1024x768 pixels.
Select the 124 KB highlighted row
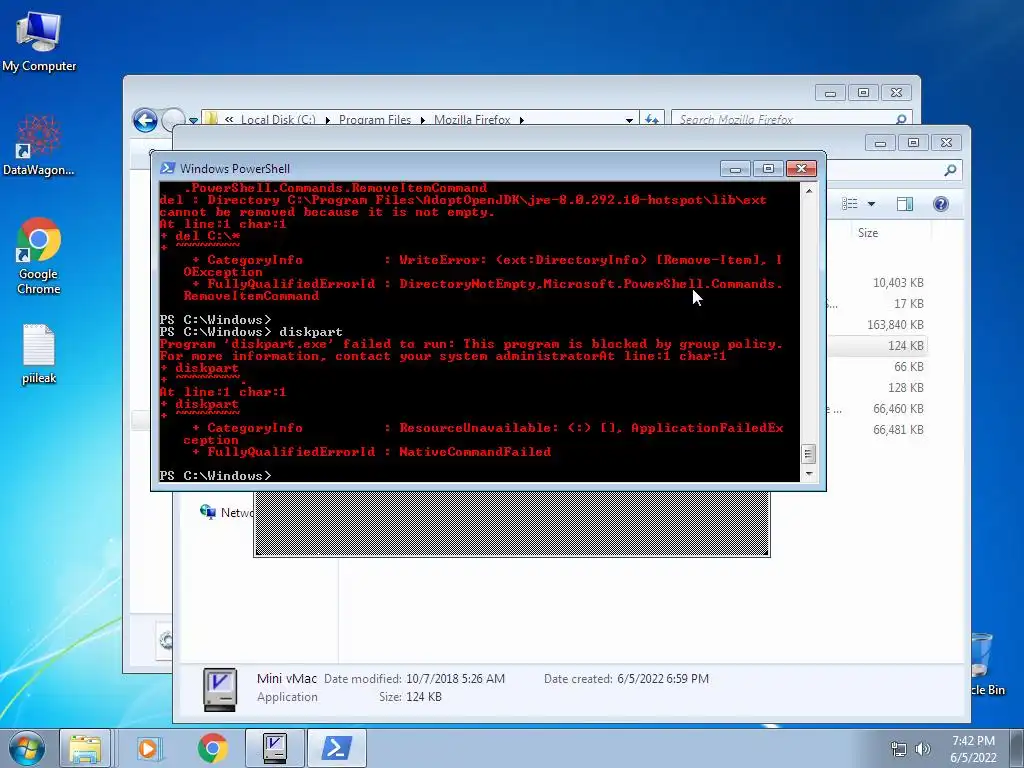coord(878,345)
